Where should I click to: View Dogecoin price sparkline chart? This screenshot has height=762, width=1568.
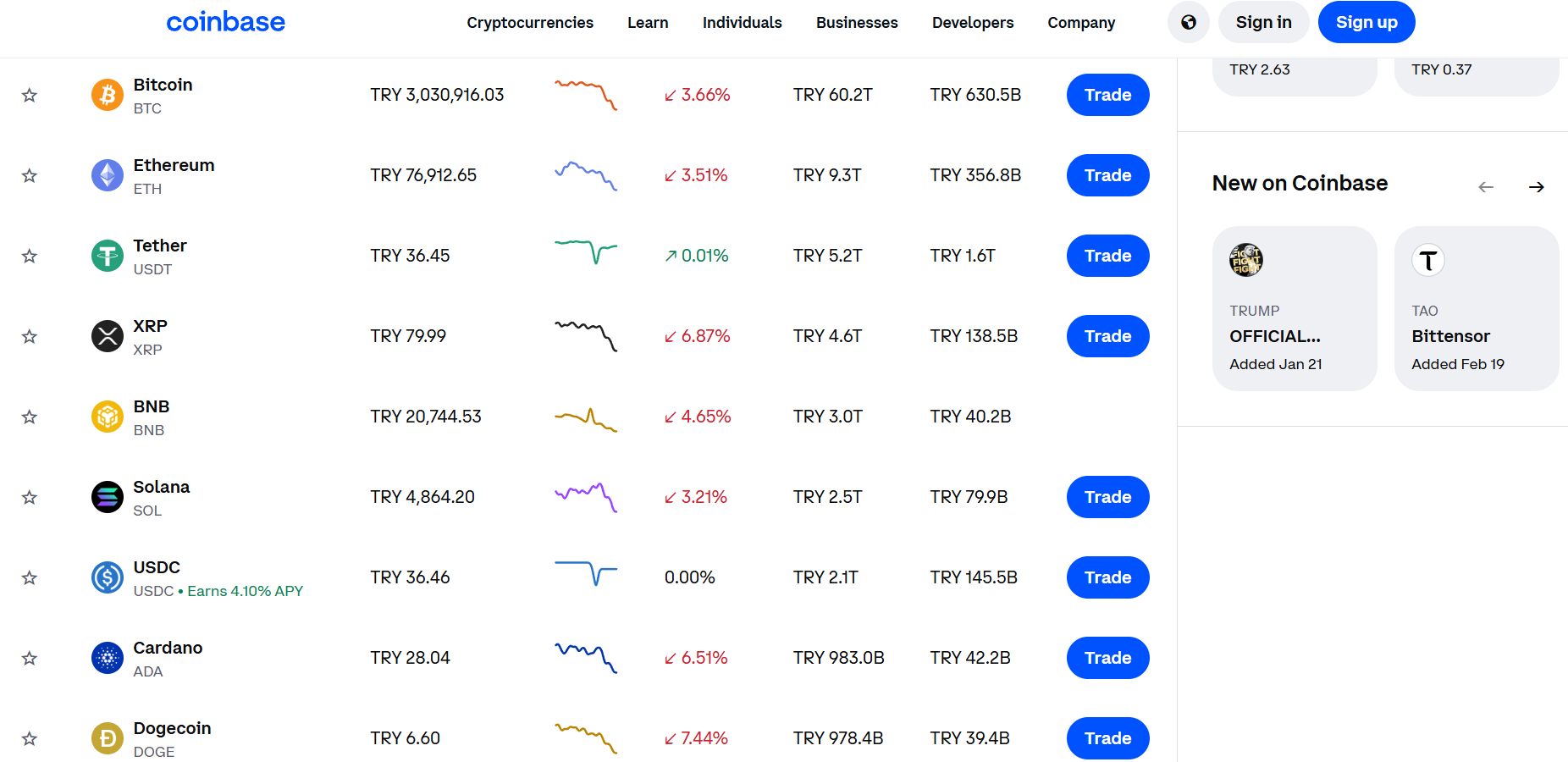tap(586, 738)
